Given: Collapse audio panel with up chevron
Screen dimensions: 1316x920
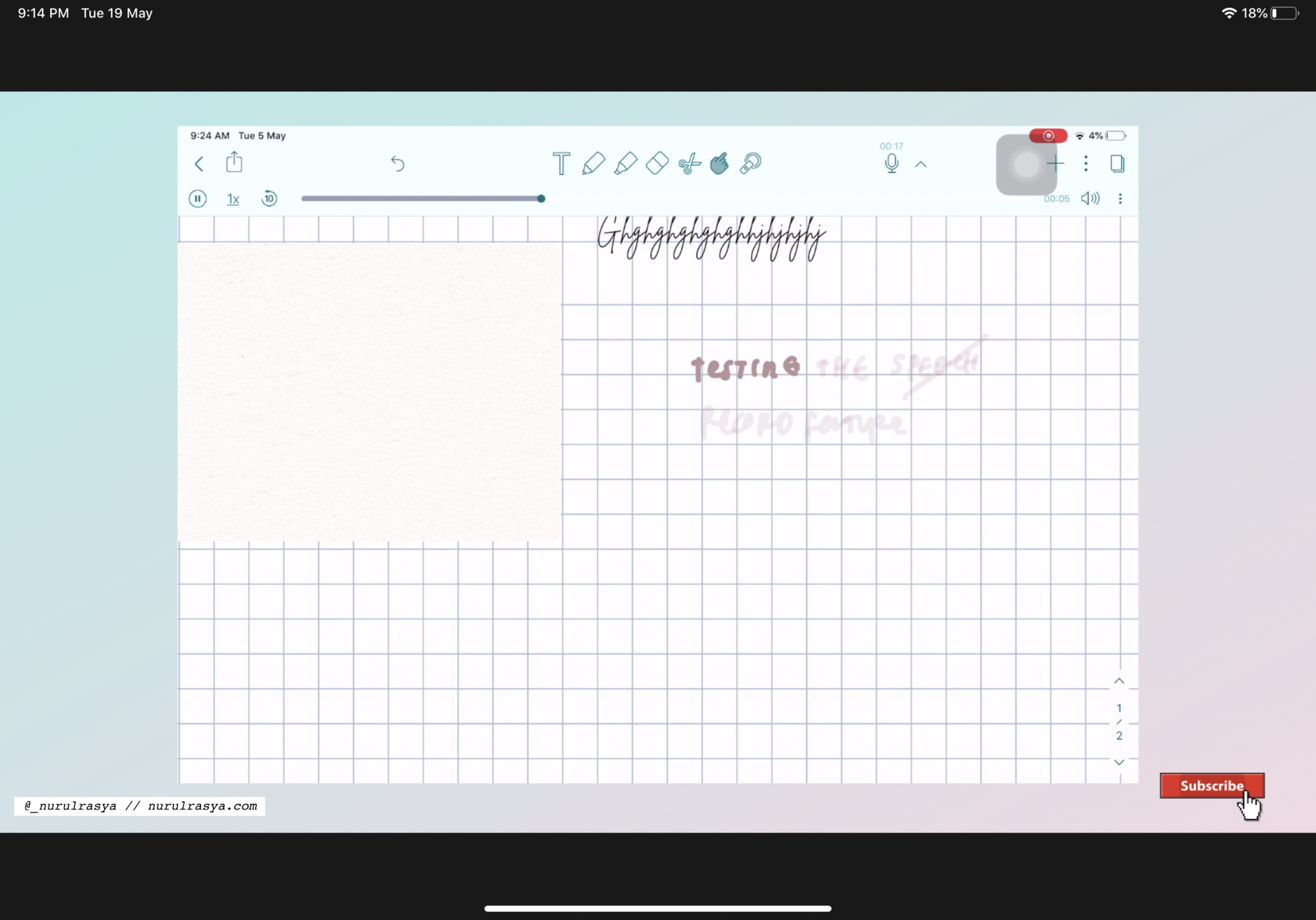Looking at the screenshot, I should pos(921,165).
